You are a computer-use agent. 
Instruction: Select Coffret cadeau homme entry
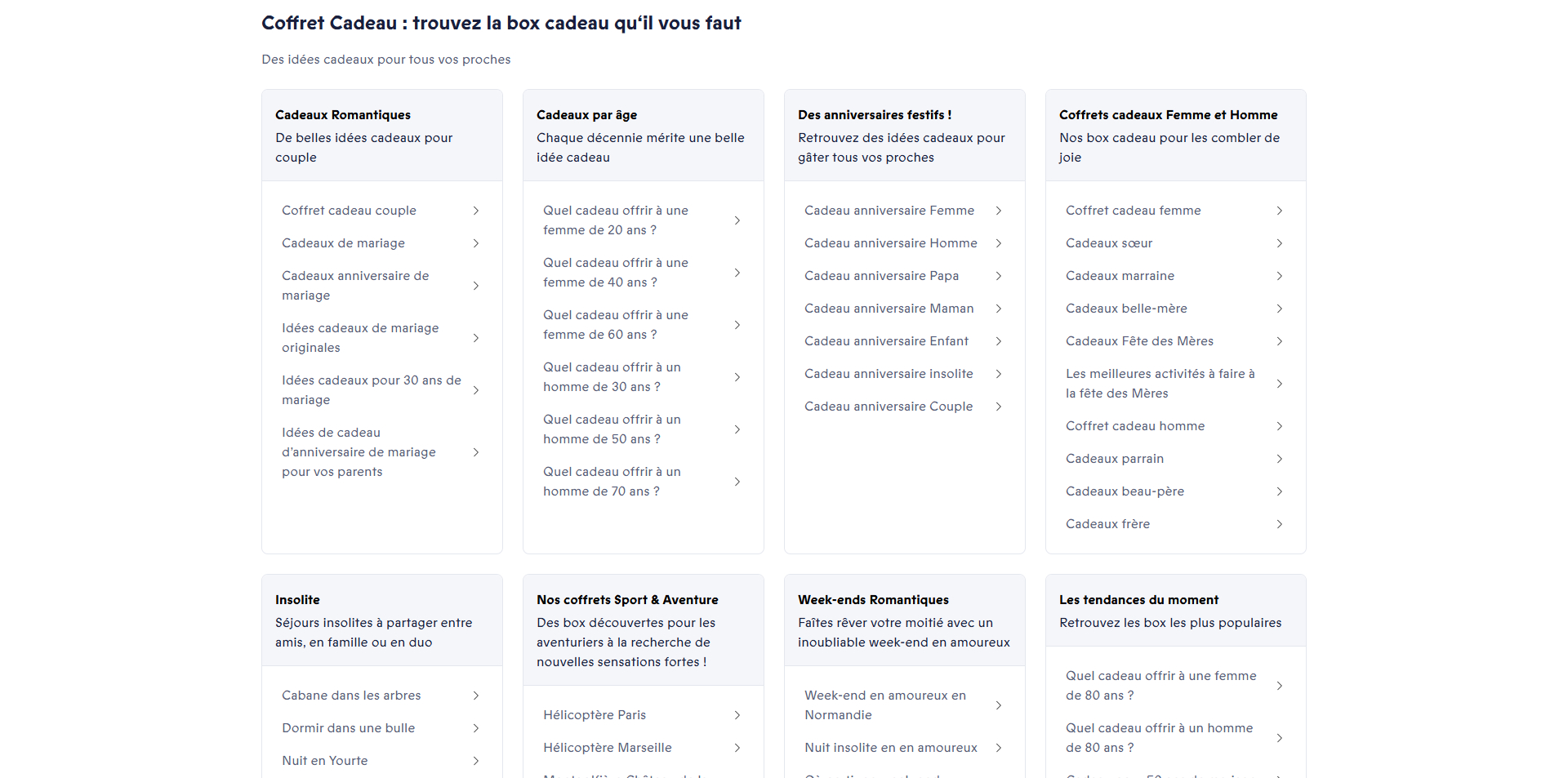click(x=1175, y=426)
